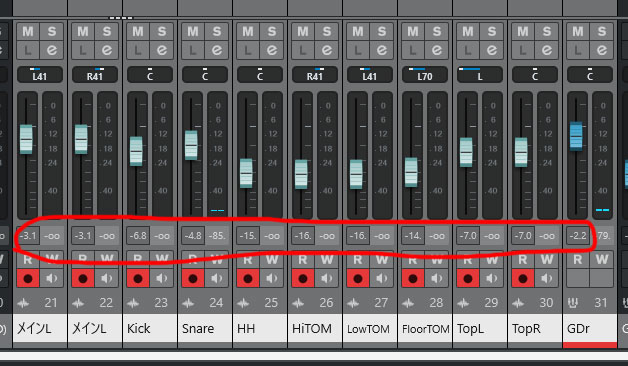The image size is (628, 366).
Task: Solo the TopR channel
Action: click(547, 32)
